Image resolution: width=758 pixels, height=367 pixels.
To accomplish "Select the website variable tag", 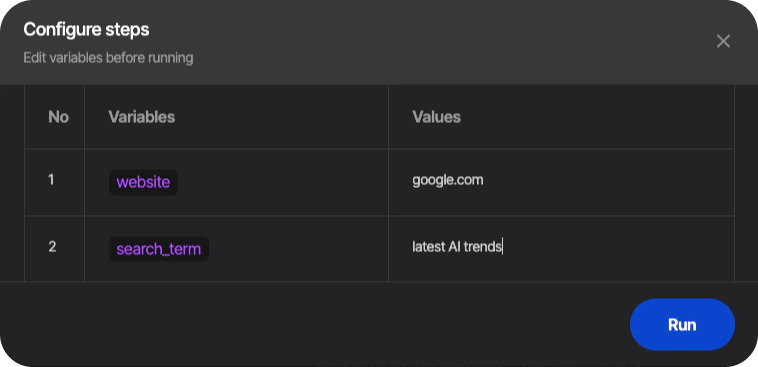I will (x=144, y=182).
